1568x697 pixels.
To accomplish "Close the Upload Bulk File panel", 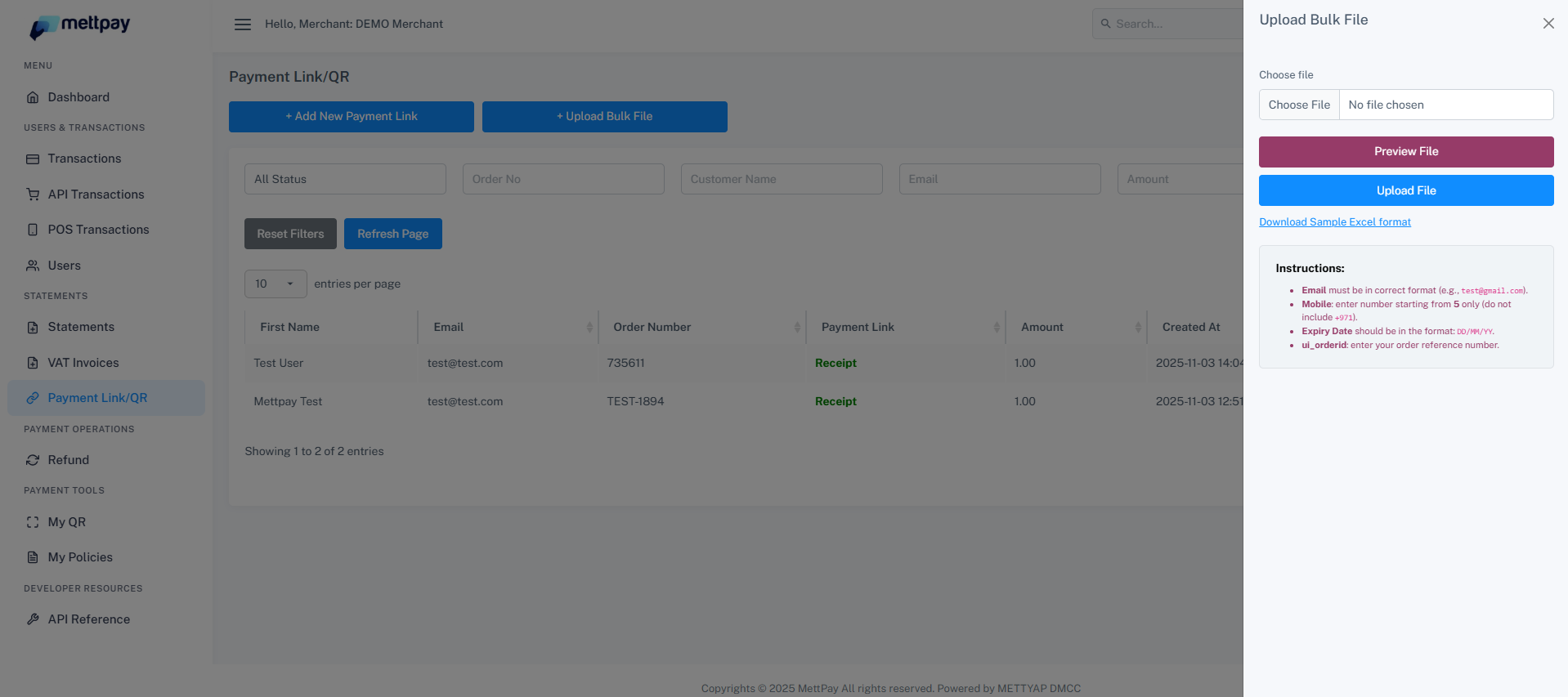I will point(1548,24).
